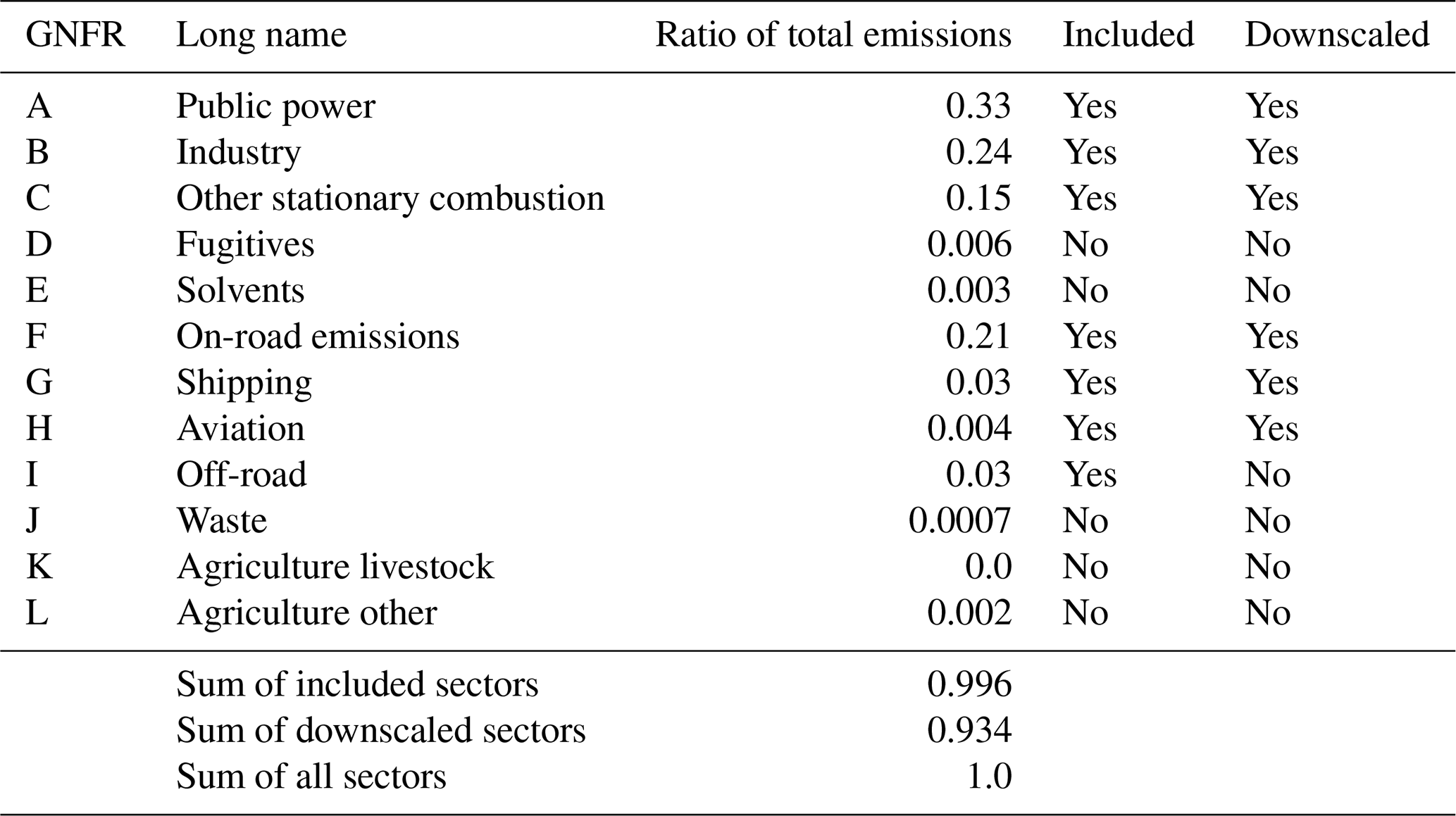1456x816 pixels.
Task: Click the Downscaled value for Off-road
Action: 1267,475
